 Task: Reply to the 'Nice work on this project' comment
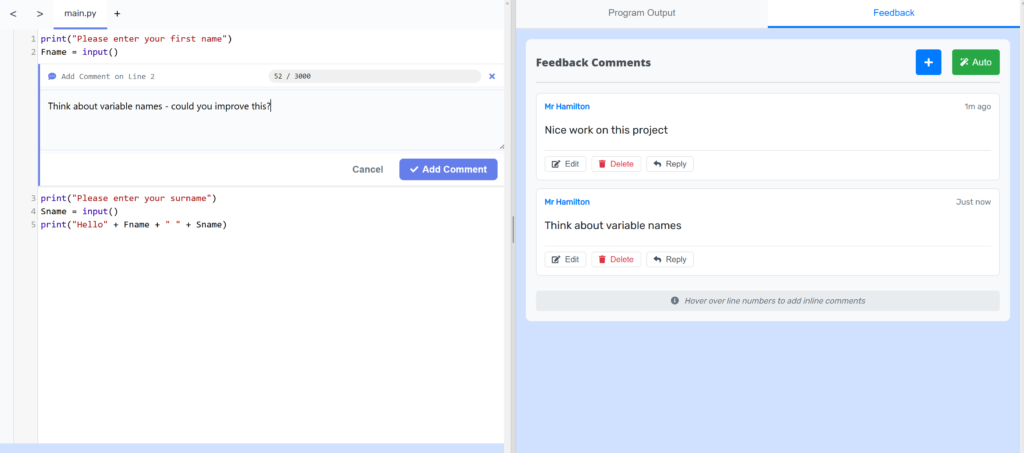tap(669, 164)
